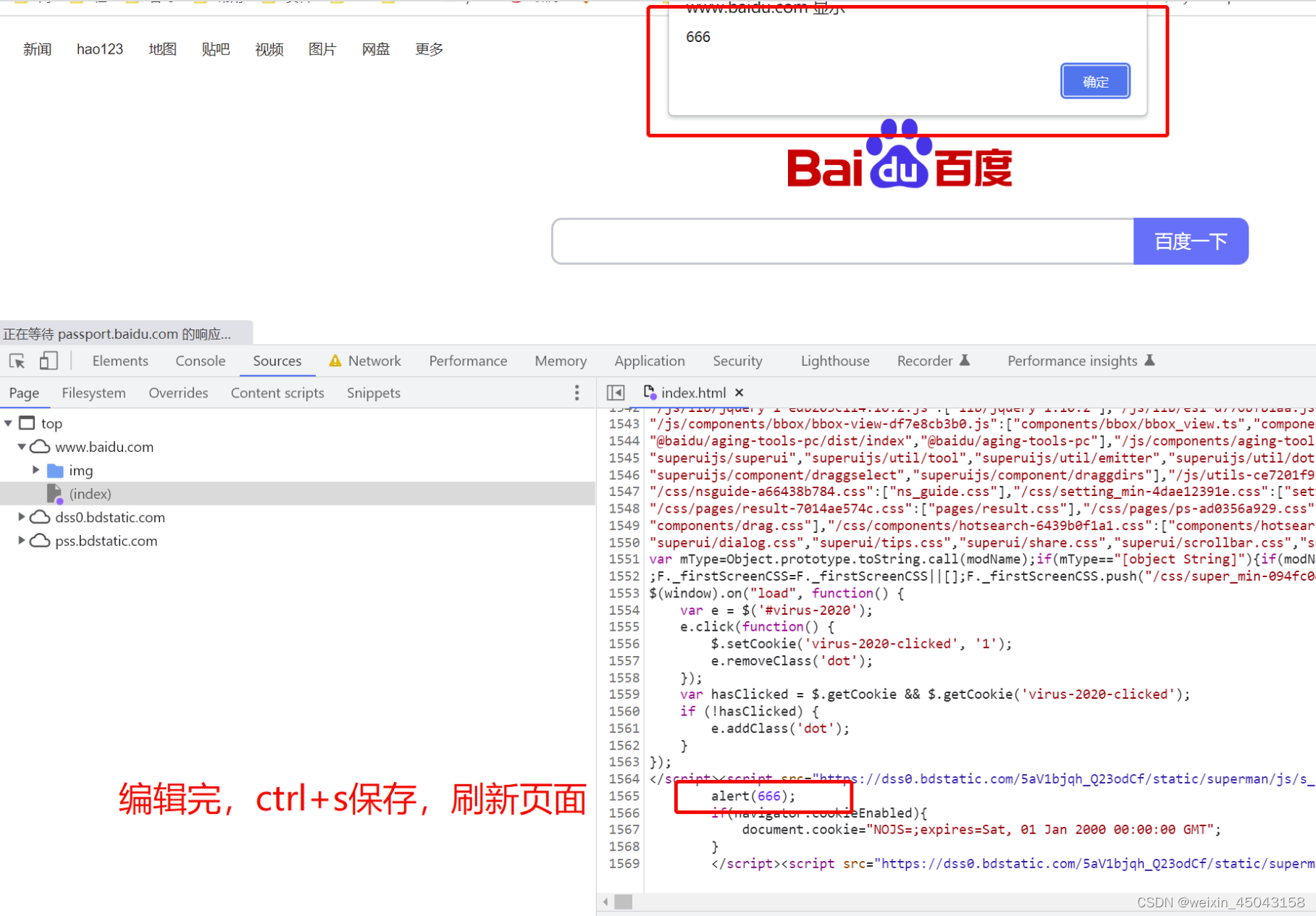Select the (index) tree item

(x=298, y=494)
